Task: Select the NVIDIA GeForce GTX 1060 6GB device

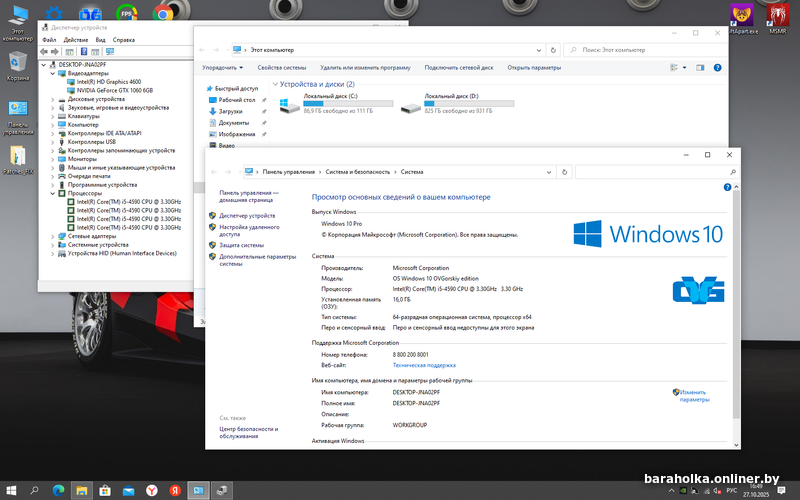Action: pos(109,90)
